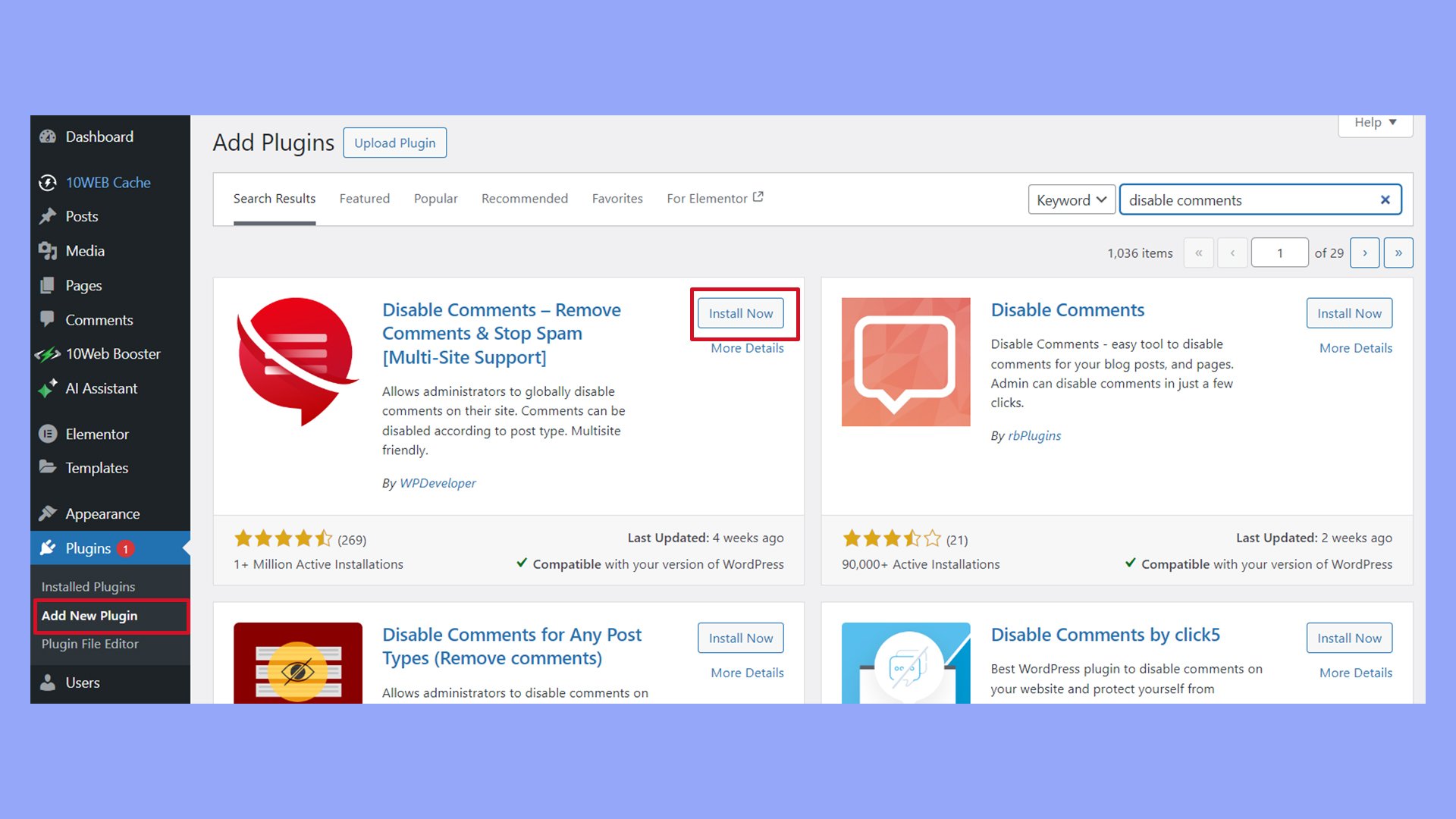The image size is (1456, 819).
Task: Open the Appearance menu
Action: (x=102, y=513)
